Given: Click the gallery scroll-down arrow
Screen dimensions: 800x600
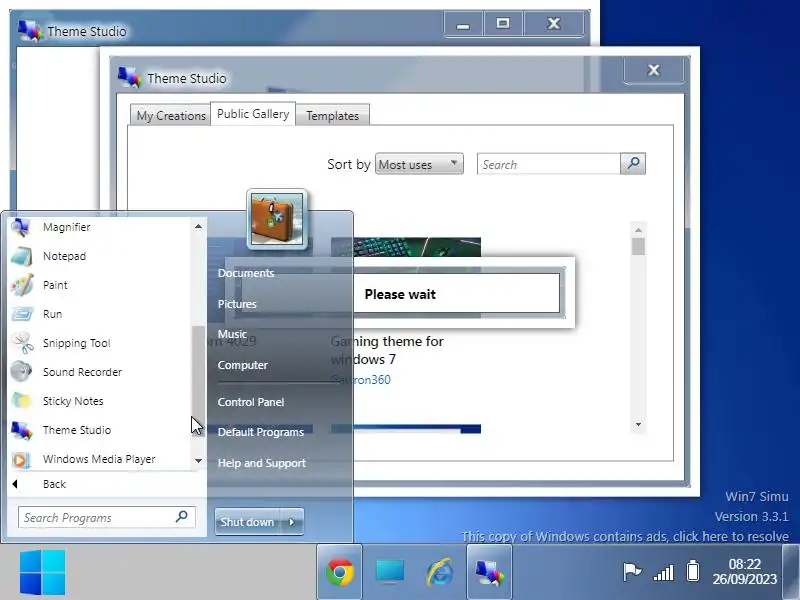Looking at the screenshot, I should pos(638,424).
